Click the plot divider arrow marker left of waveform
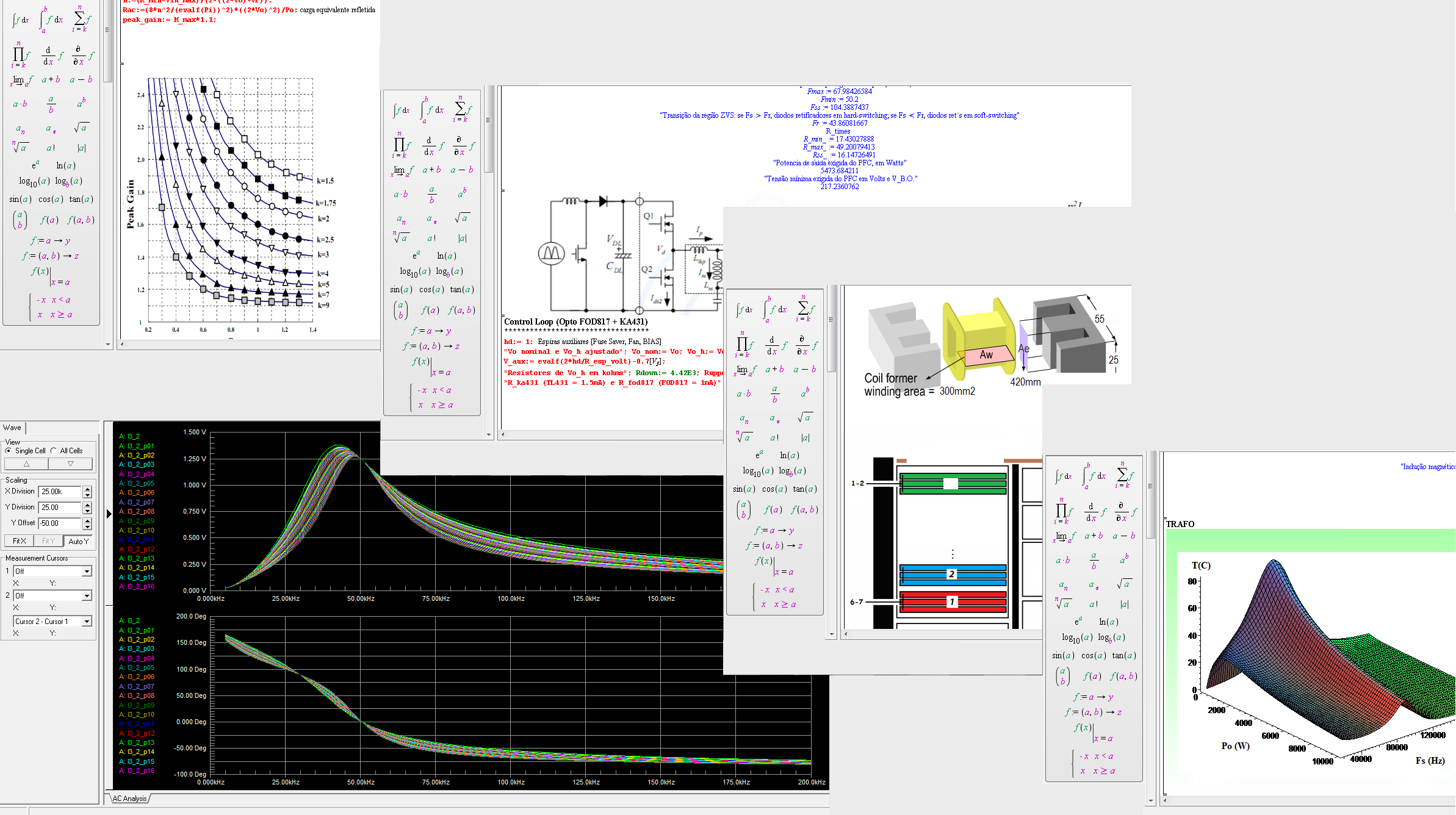Viewport: 1456px width, 815px height. pos(109,514)
